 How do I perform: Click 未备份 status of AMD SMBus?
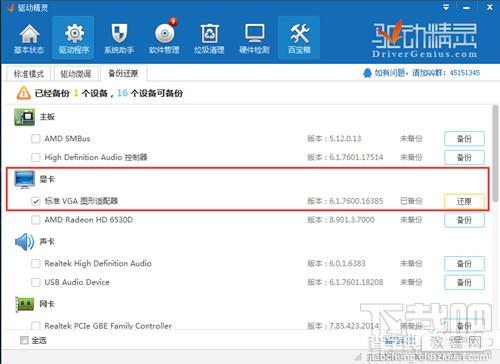pyautogui.click(x=411, y=139)
